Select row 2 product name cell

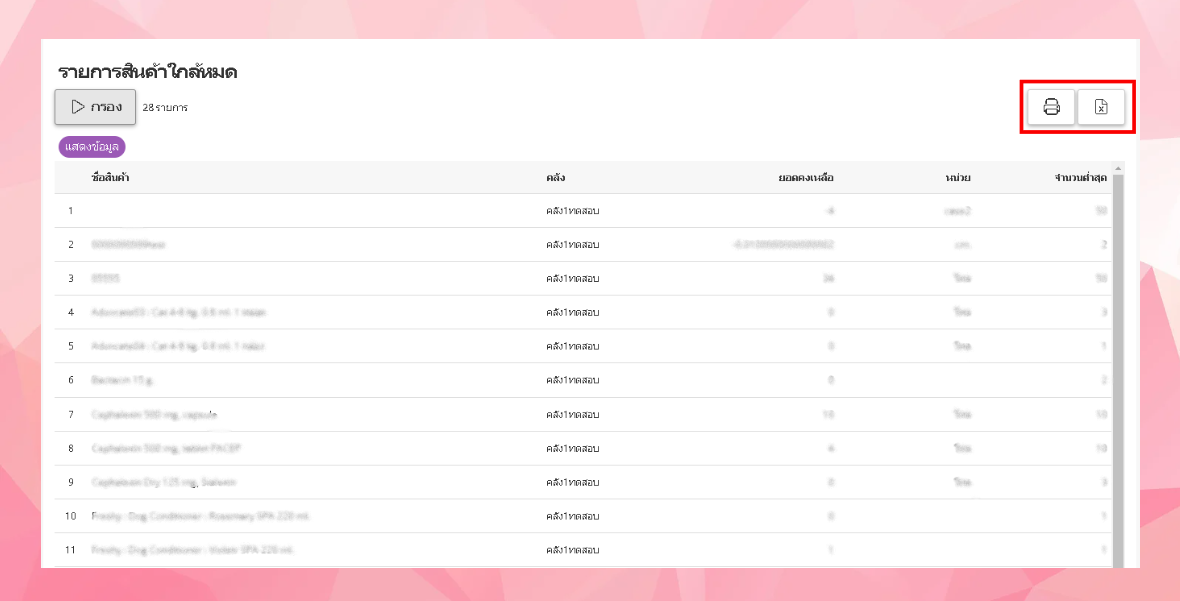(x=128, y=245)
